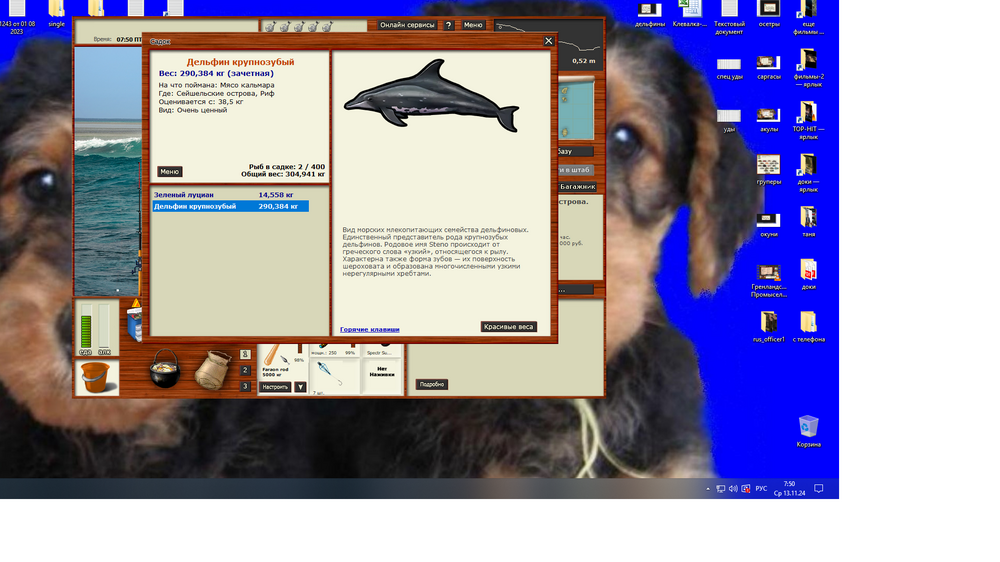Open the 'single' folder on desktop
The height and width of the screenshot is (562, 1000).
pyautogui.click(x=56, y=14)
